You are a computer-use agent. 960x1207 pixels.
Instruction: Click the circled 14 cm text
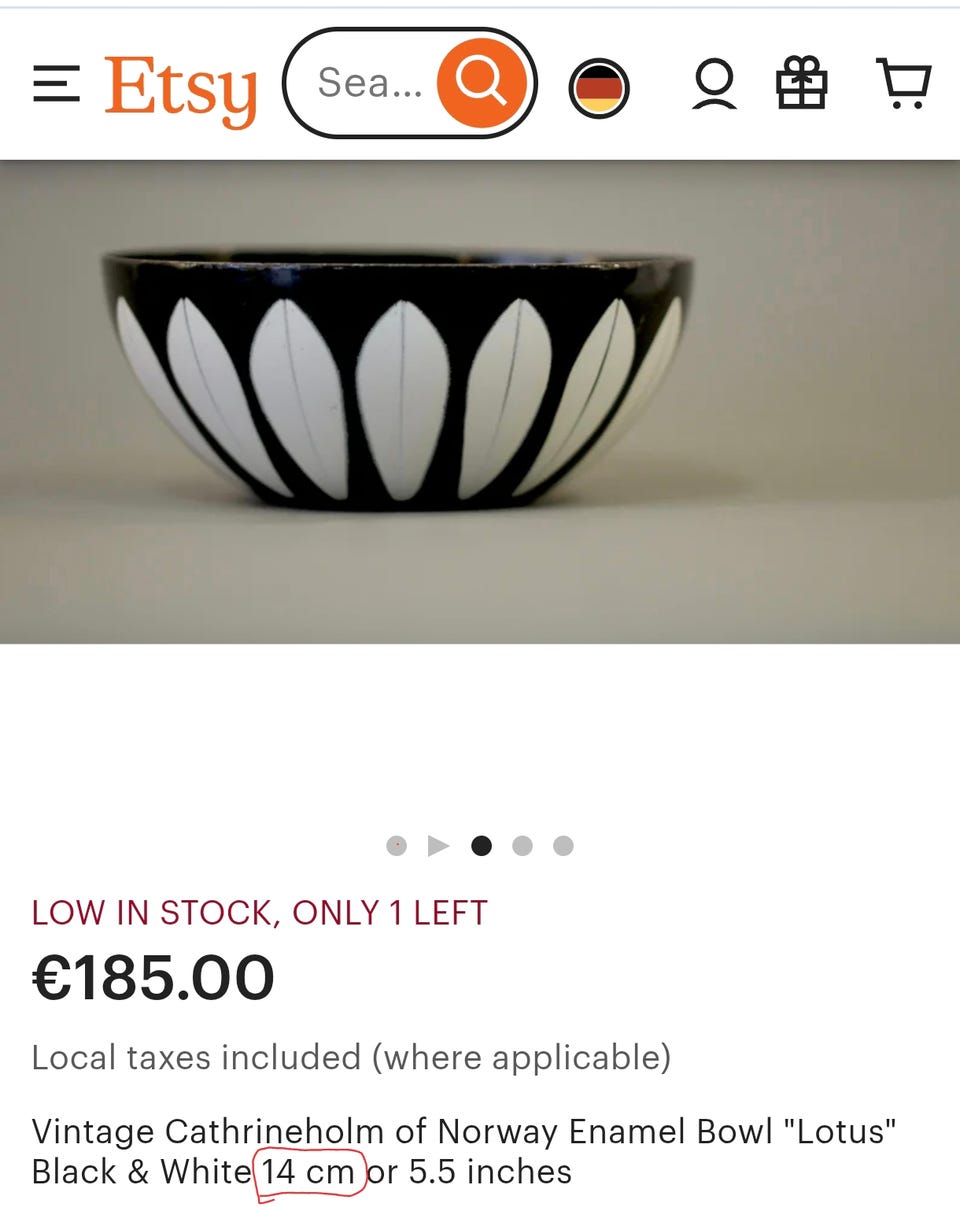point(308,1172)
